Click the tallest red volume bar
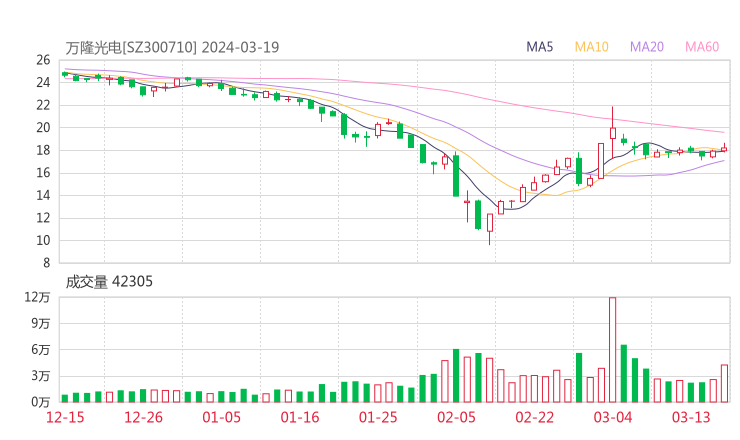The height and width of the screenshot is (440, 740). [x=613, y=350]
